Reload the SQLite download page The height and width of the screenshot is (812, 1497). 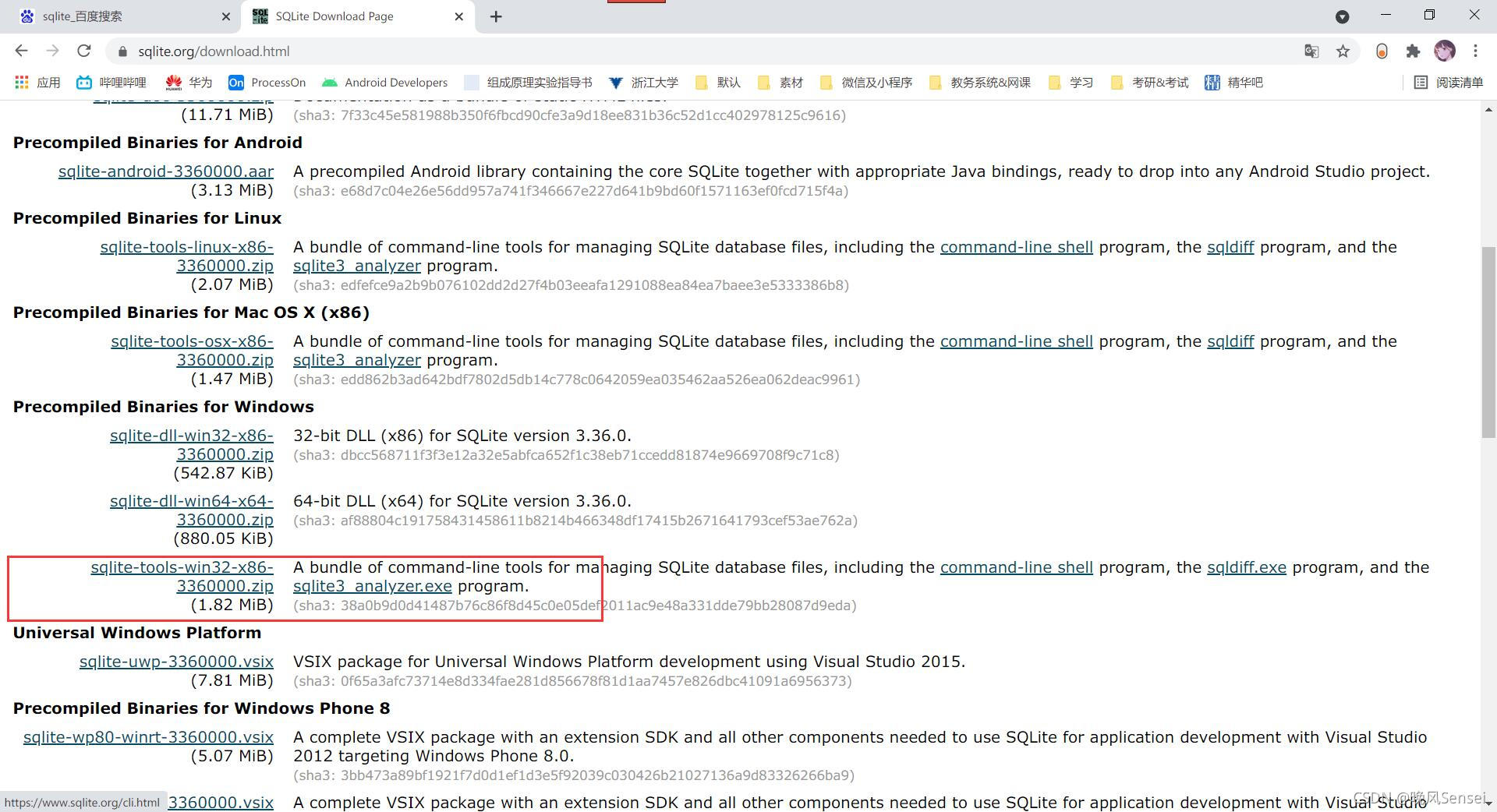pyautogui.click(x=84, y=51)
